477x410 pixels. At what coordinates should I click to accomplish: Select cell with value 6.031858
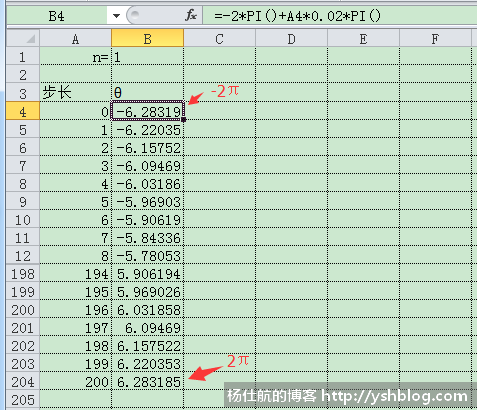point(148,309)
